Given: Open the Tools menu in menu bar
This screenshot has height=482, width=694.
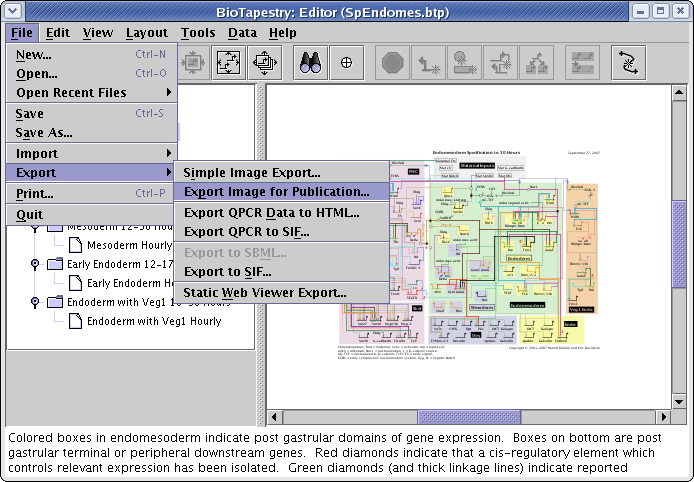Looking at the screenshot, I should tap(198, 33).
